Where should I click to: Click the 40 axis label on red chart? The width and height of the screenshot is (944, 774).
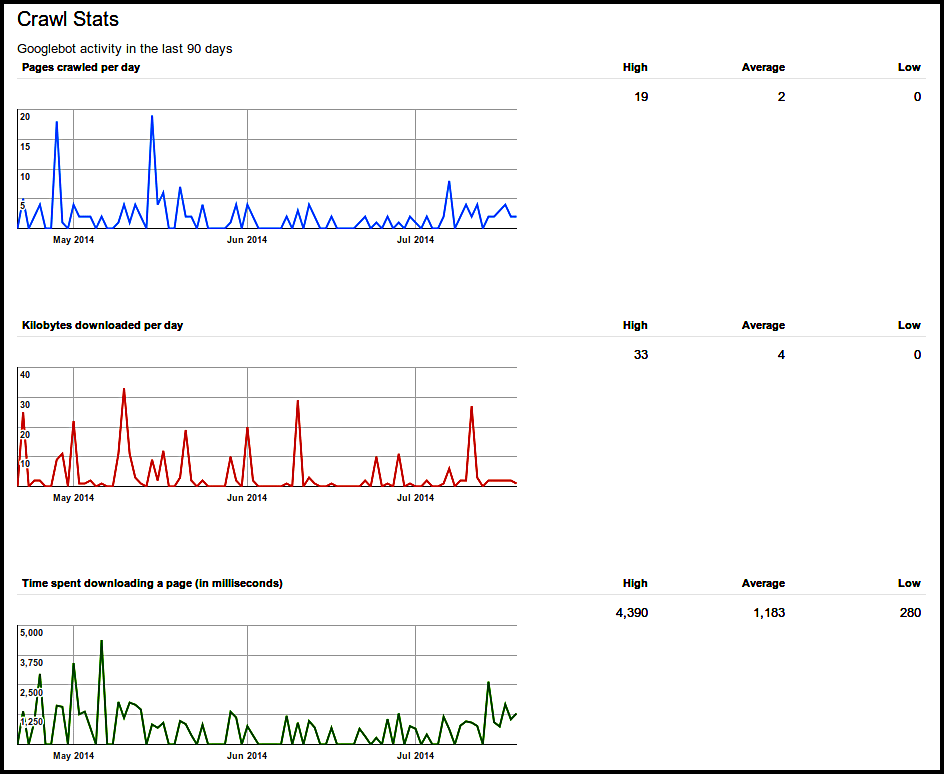pyautogui.click(x=25, y=375)
